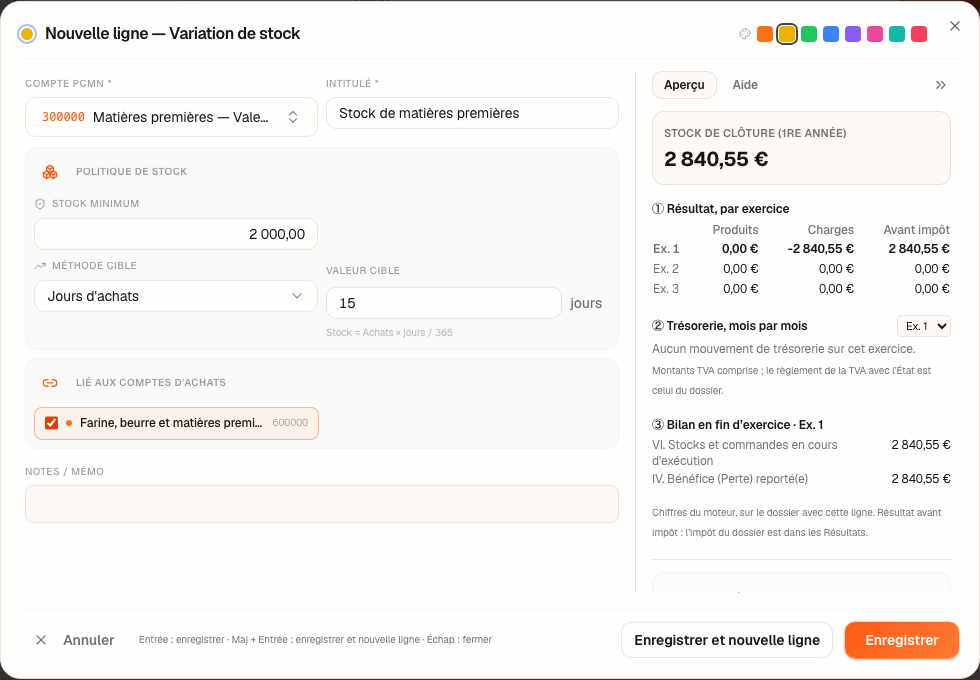The height and width of the screenshot is (680, 980).
Task: Click the closing stock value 2 840,55 €
Action: pos(716,159)
